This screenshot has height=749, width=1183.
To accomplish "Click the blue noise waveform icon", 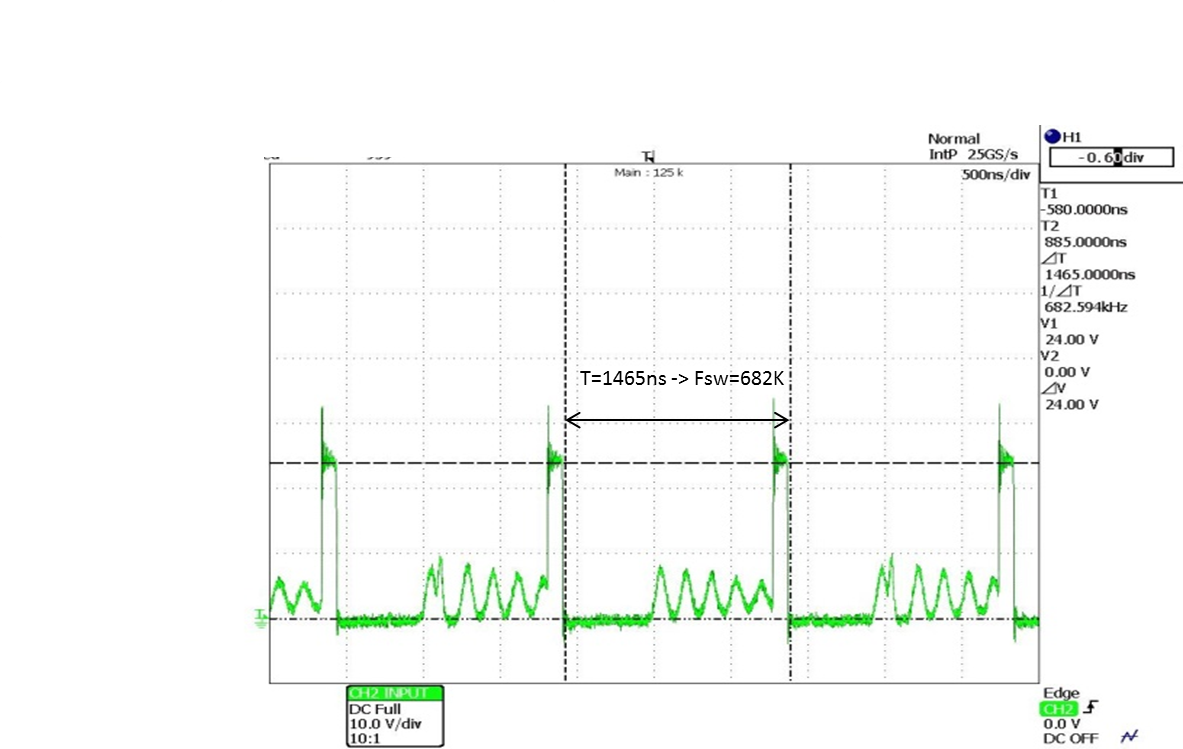I will click(x=1129, y=736).
